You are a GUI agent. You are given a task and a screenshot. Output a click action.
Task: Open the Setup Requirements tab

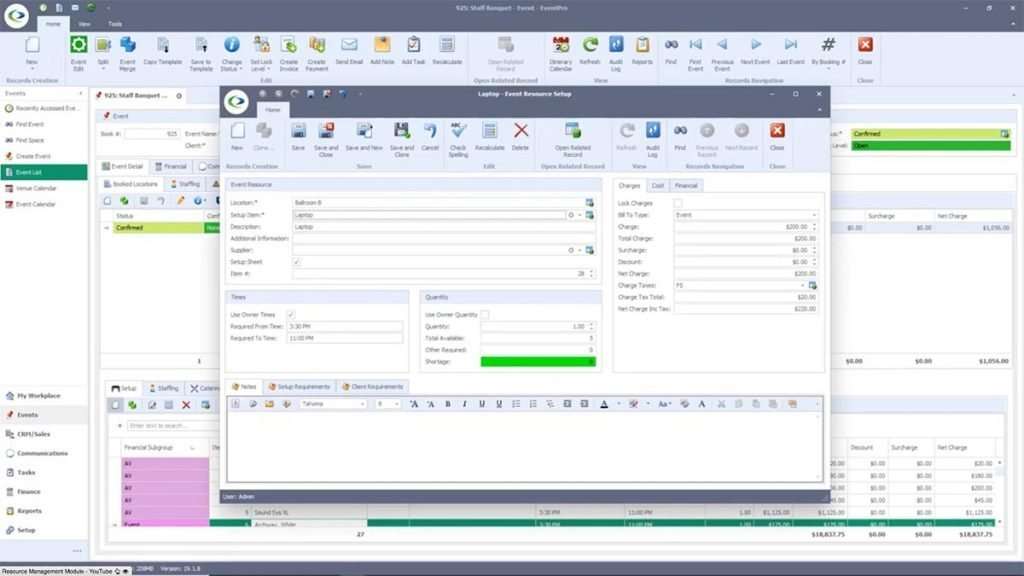coord(300,387)
